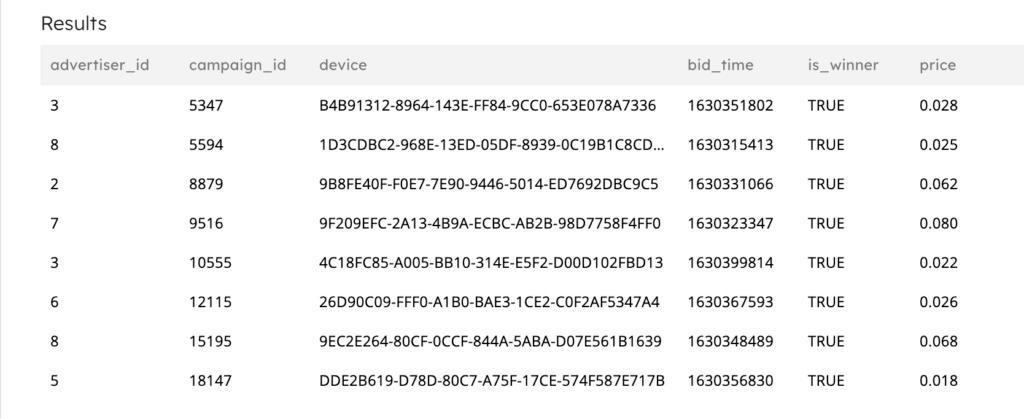Click price cell 0.026
The height and width of the screenshot is (419, 1024).
pos(939,302)
